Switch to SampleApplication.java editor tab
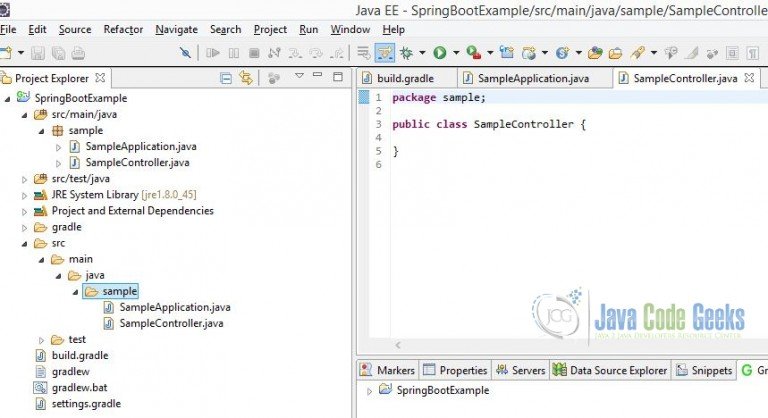The height and width of the screenshot is (418, 768). [x=533, y=78]
